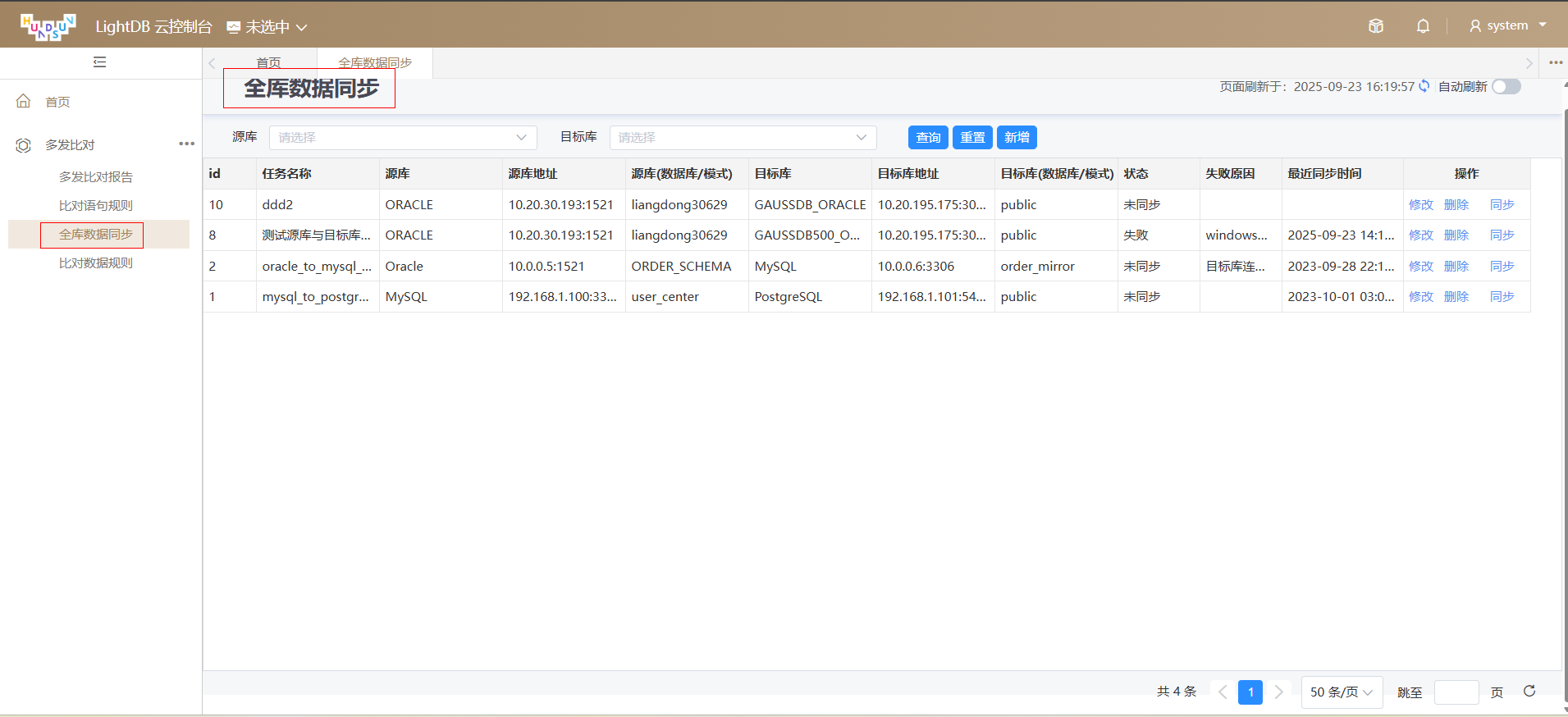Expand the 目标库 select dropdown

point(743,138)
